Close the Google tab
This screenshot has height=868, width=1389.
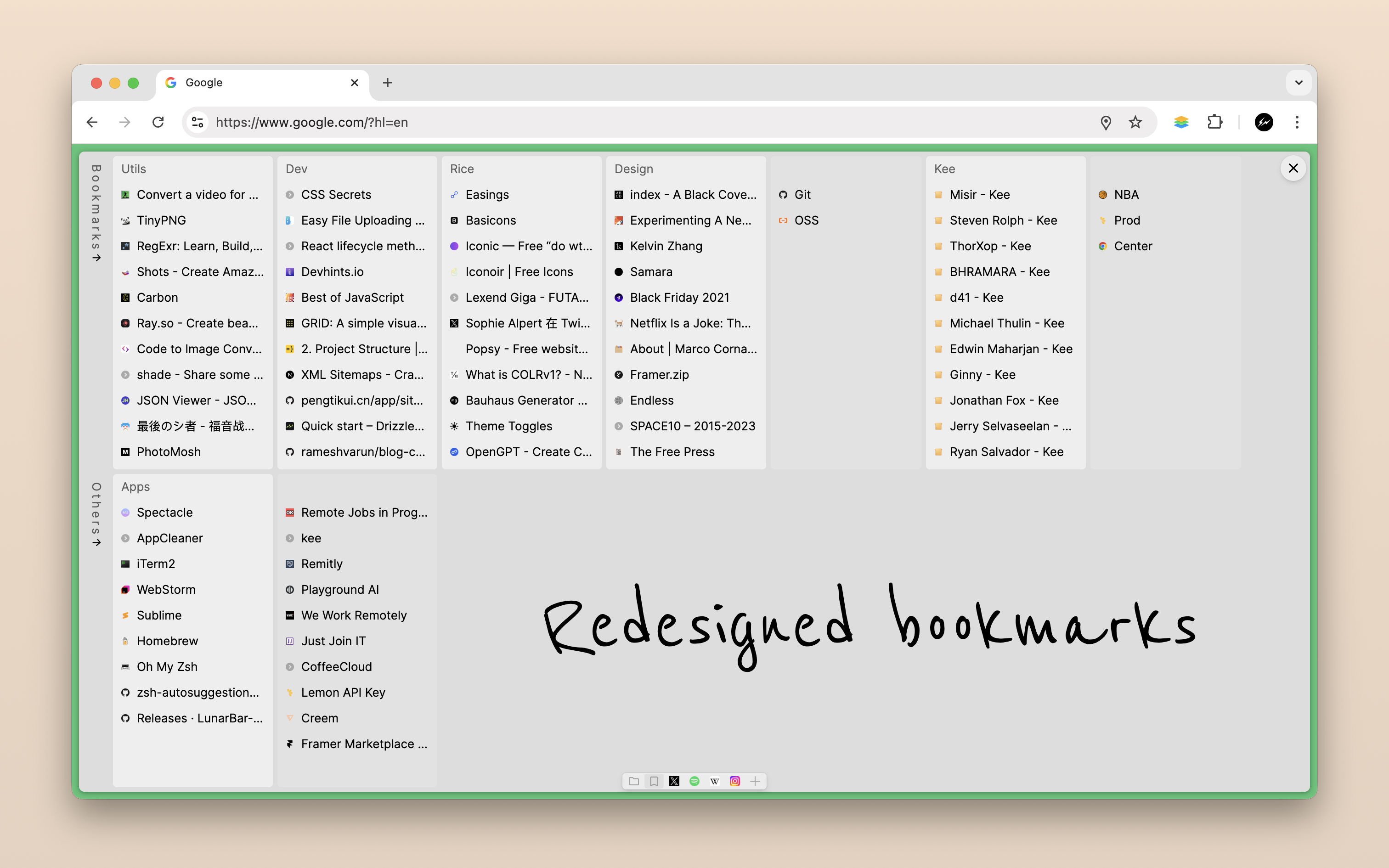pyautogui.click(x=355, y=83)
